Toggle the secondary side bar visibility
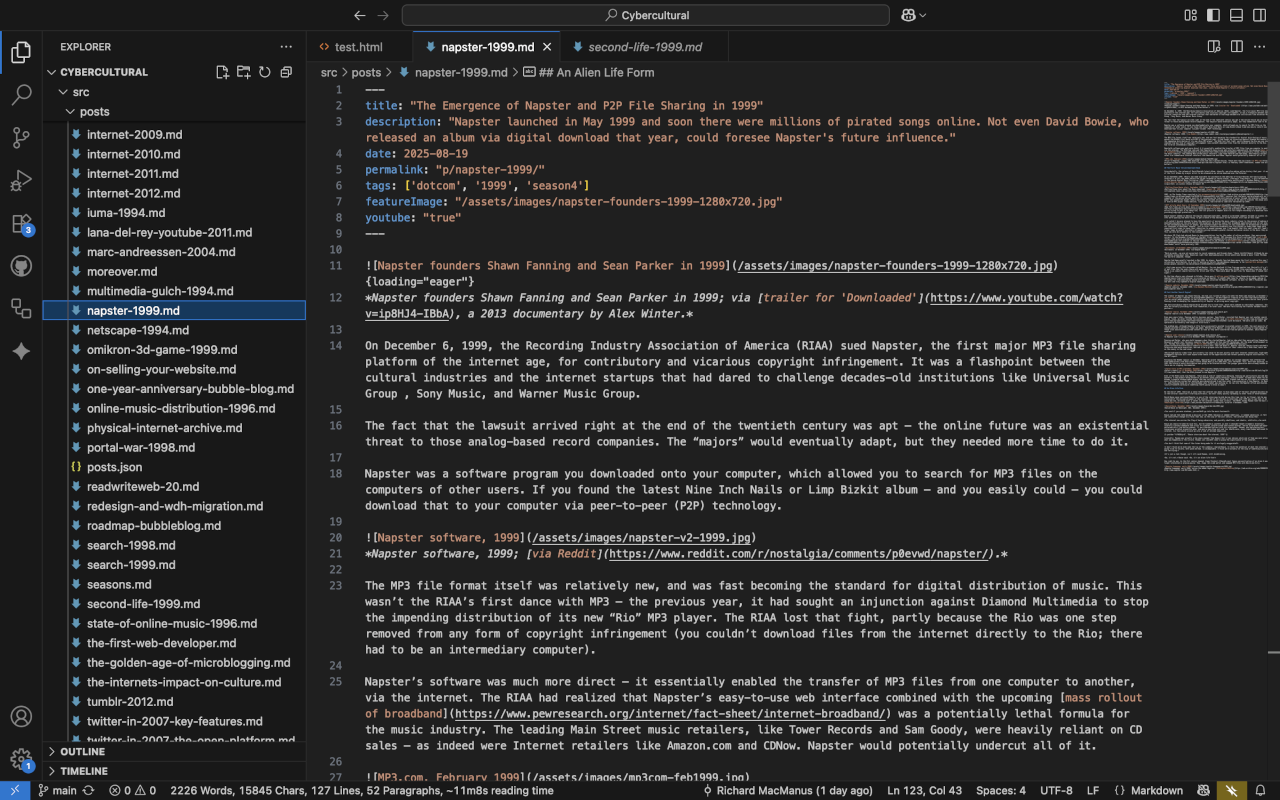This screenshot has width=1280, height=800. pyautogui.click(x=1259, y=15)
